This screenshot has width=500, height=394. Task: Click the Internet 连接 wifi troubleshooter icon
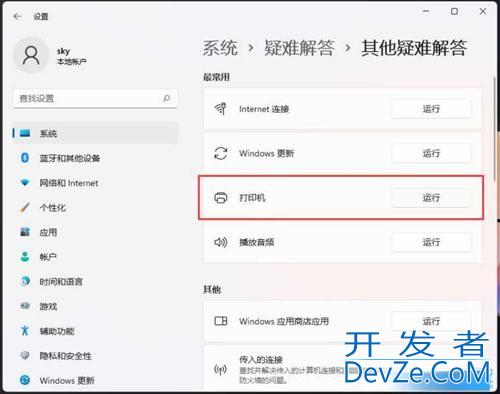click(x=220, y=109)
